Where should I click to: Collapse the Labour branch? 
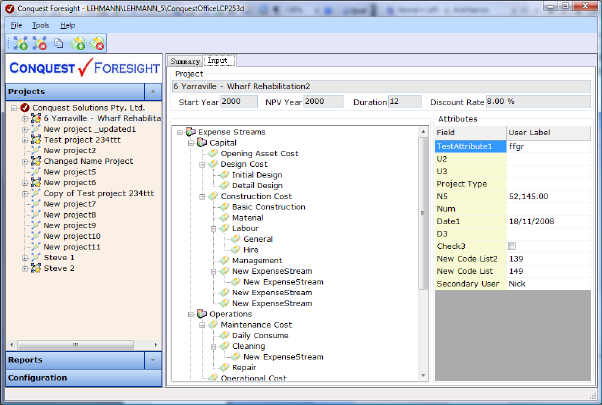pos(213,229)
